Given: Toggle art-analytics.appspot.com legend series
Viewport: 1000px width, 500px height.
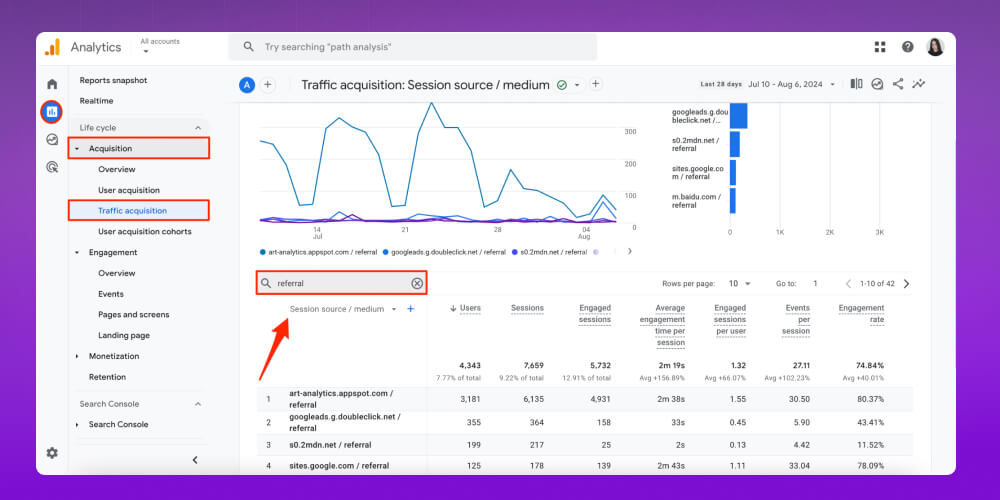Looking at the screenshot, I should (318, 252).
